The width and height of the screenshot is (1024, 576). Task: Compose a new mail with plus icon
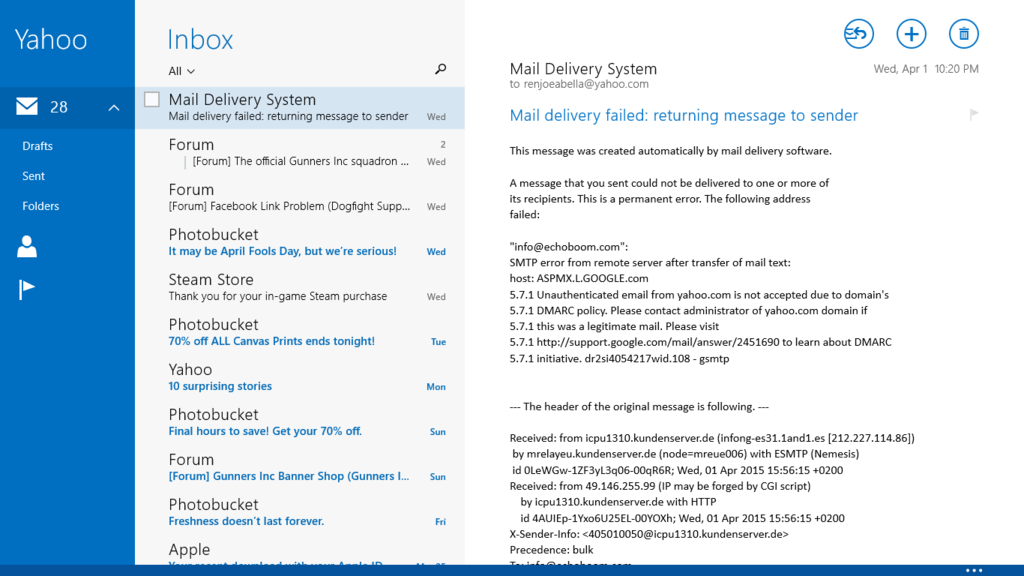point(911,34)
